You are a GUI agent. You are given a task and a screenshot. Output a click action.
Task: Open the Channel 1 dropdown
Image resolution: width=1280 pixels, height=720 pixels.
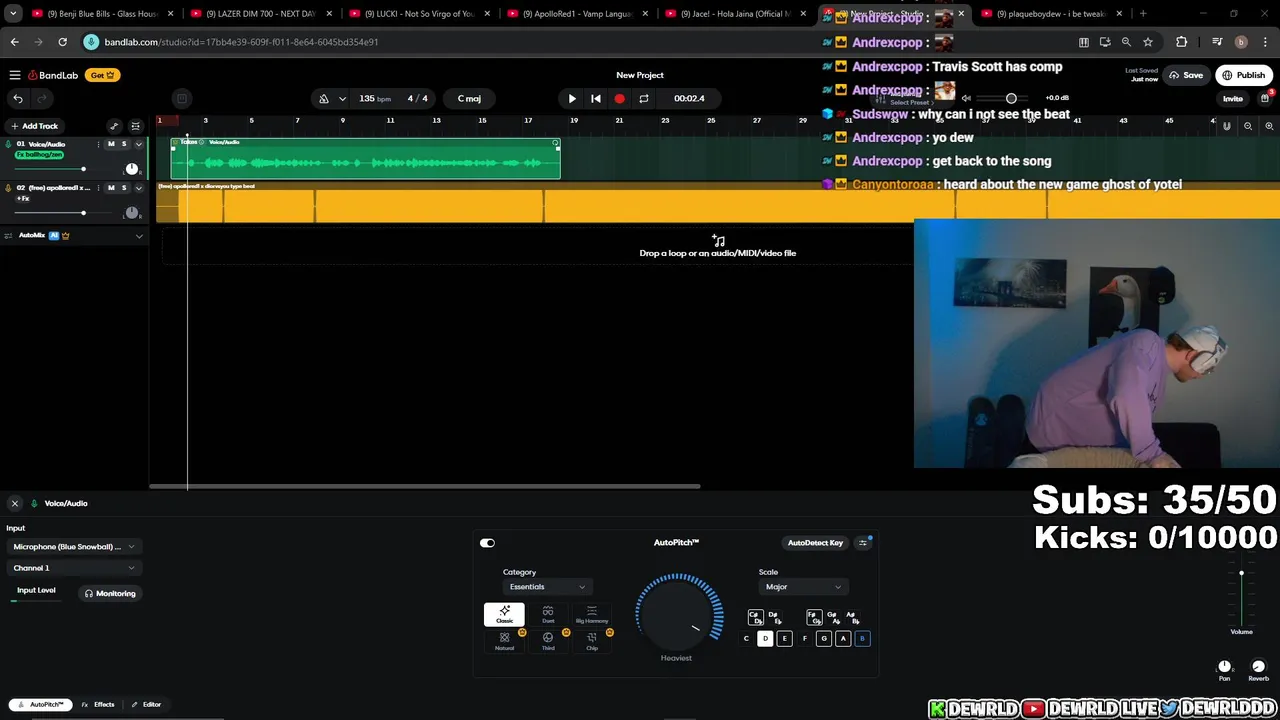[73, 568]
